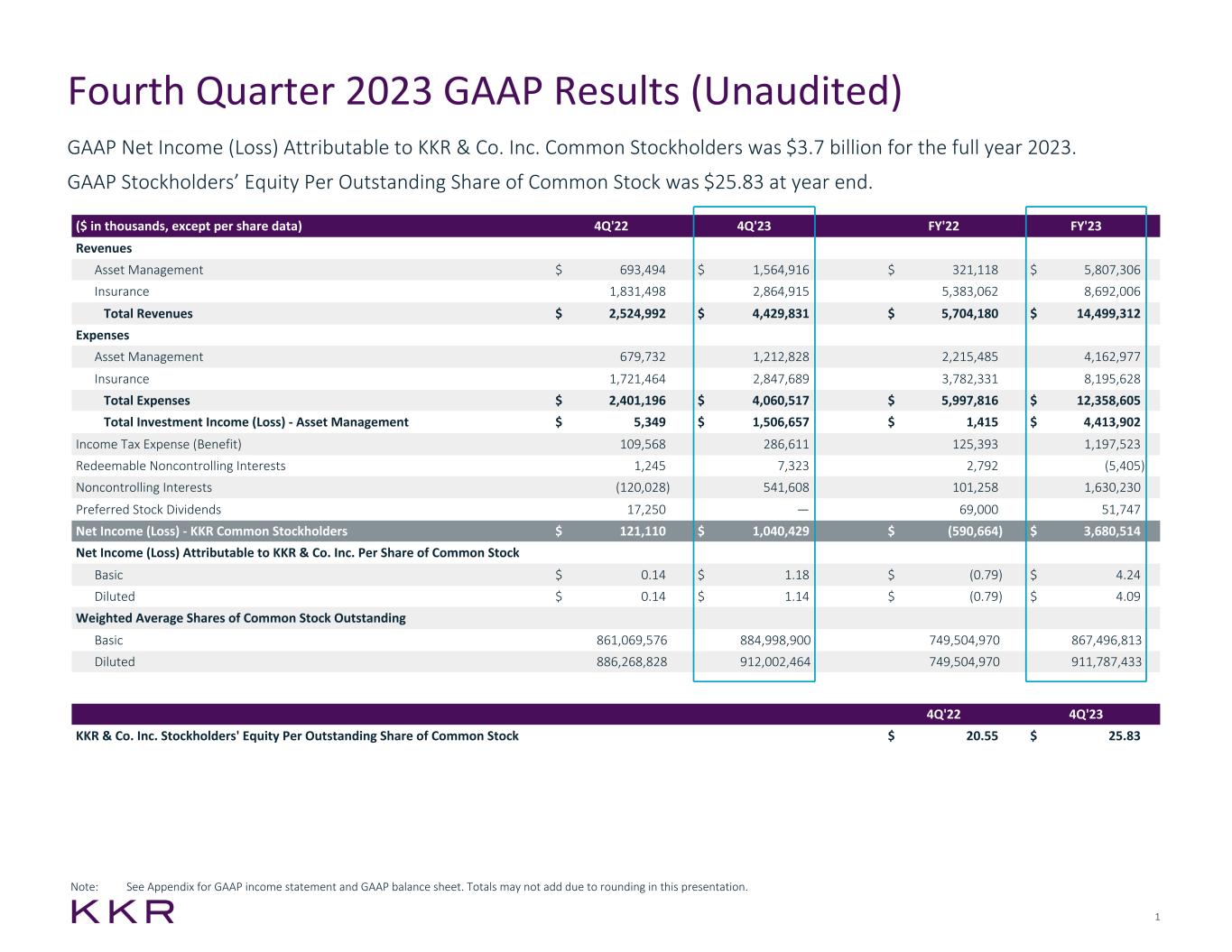The image size is (1232, 952).
Task: Click the FY'22 column header
Action: pyautogui.click(x=943, y=226)
